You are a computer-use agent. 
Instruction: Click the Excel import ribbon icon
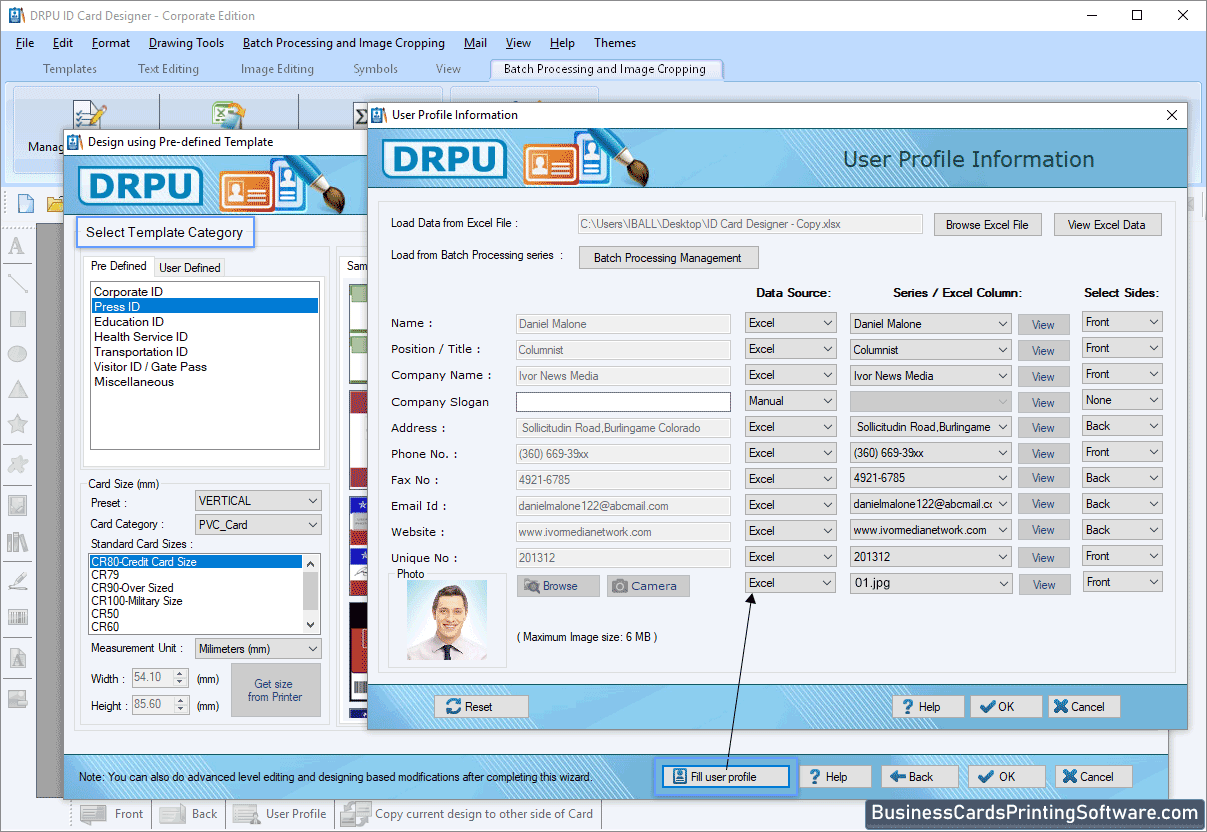click(x=228, y=114)
